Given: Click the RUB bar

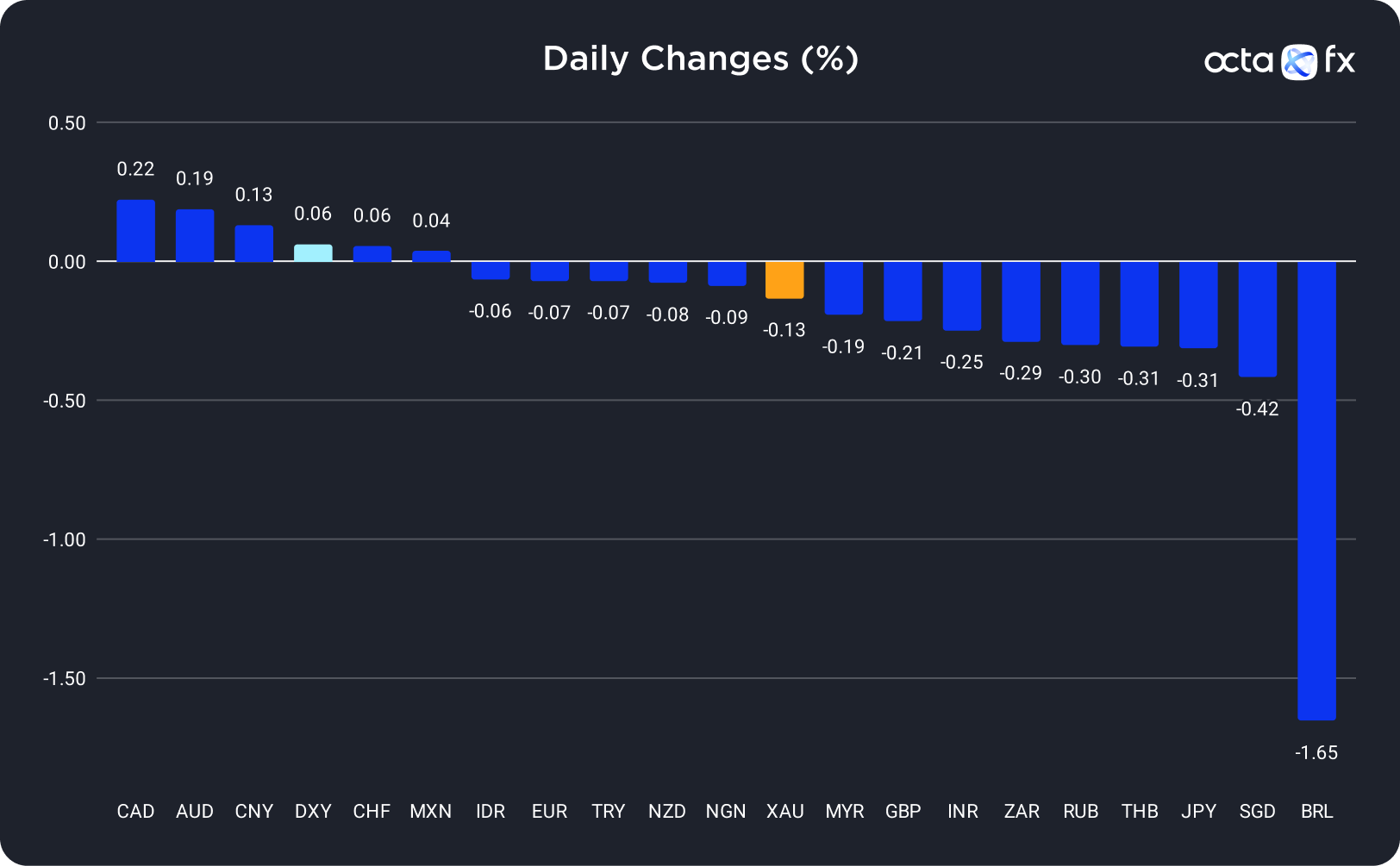Looking at the screenshot, I should pyautogui.click(x=1080, y=302).
